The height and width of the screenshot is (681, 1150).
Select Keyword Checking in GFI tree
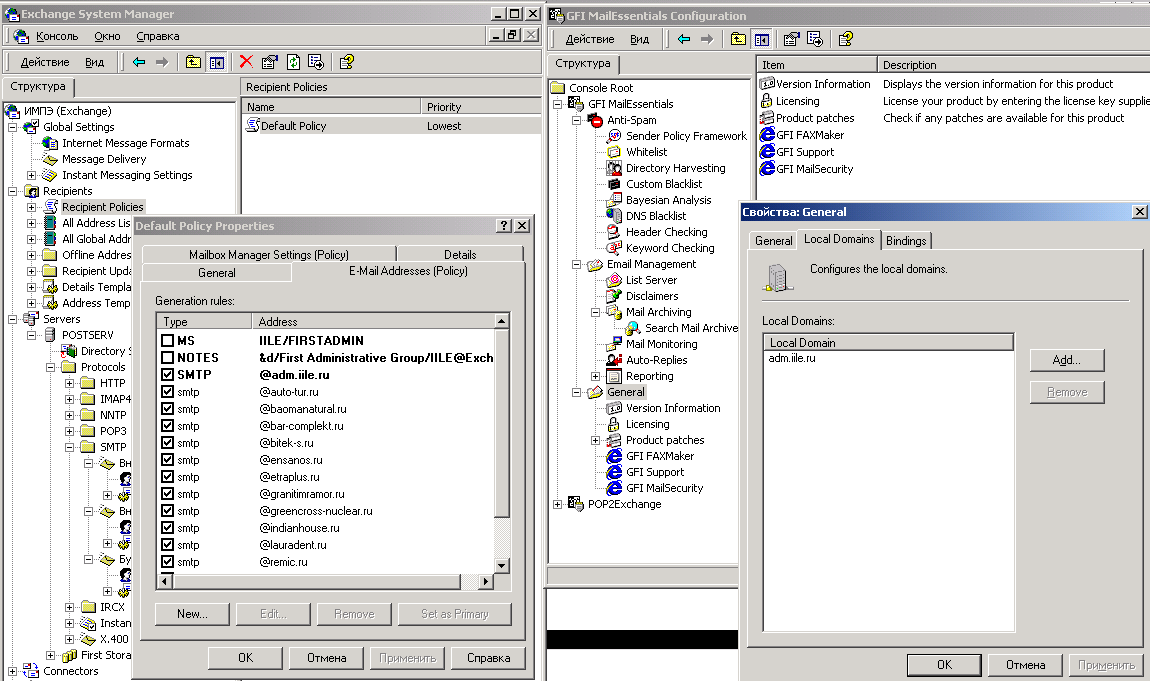coord(670,249)
